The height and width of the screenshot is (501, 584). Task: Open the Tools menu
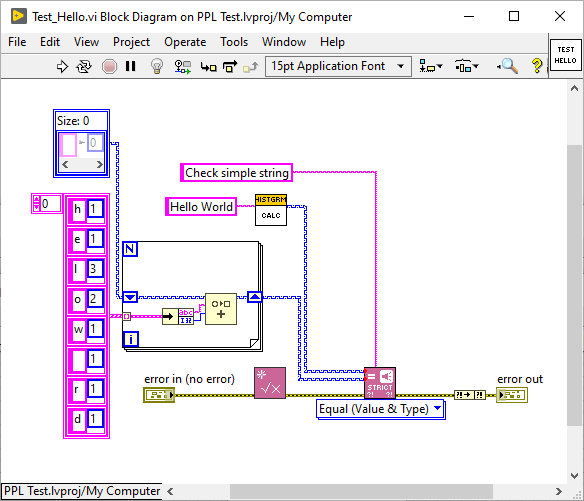click(234, 42)
